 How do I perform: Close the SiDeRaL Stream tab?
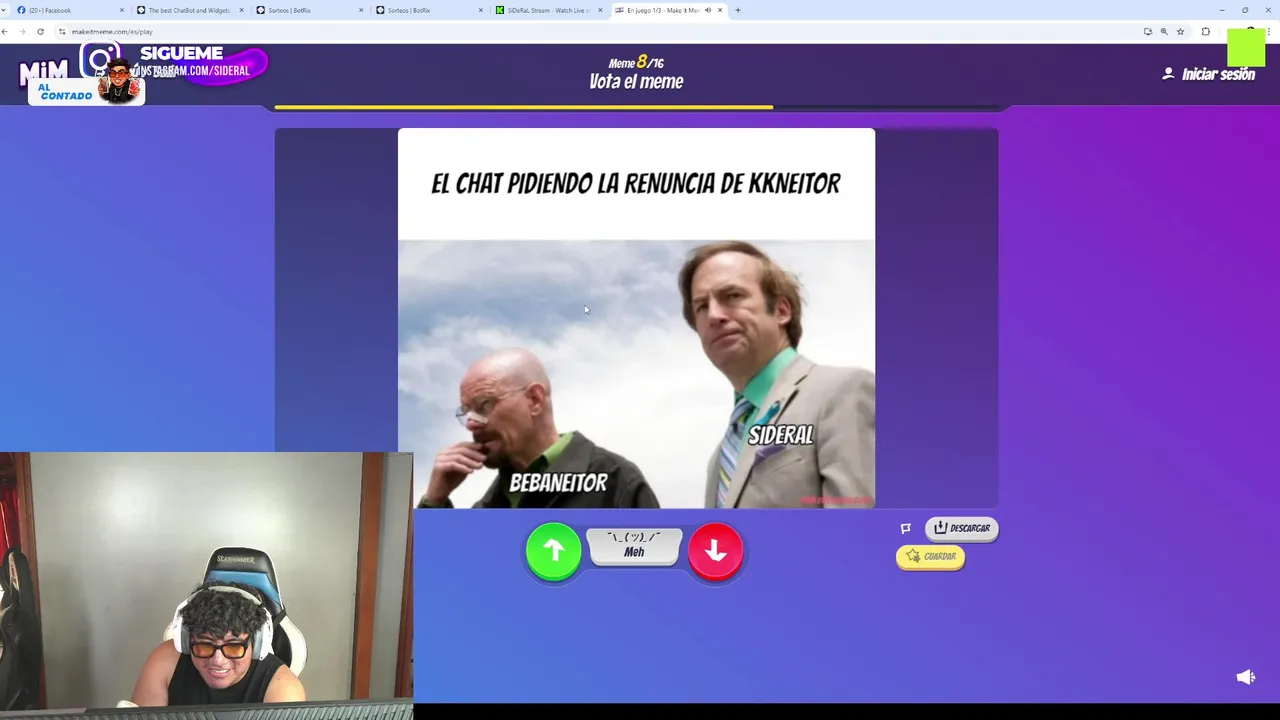coord(601,10)
